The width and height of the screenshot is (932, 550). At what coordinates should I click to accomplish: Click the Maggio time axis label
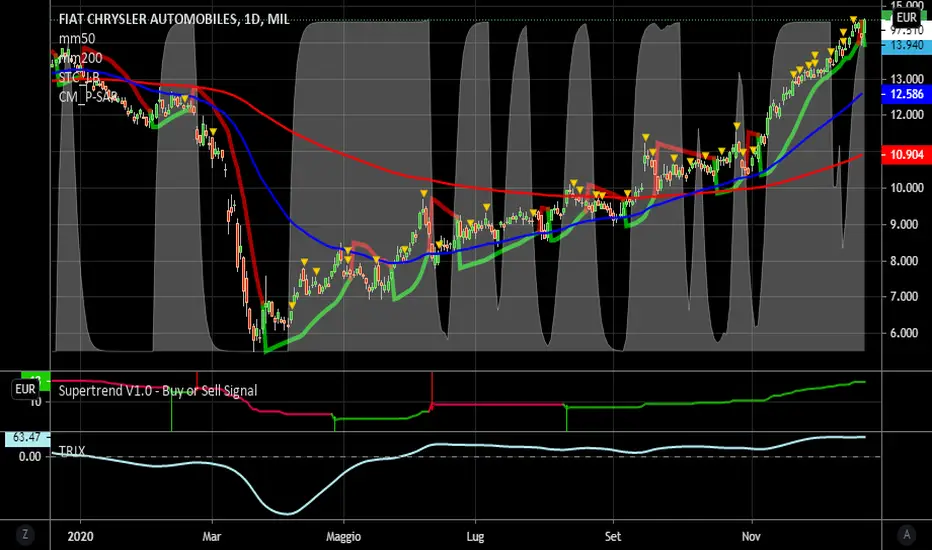(344, 537)
